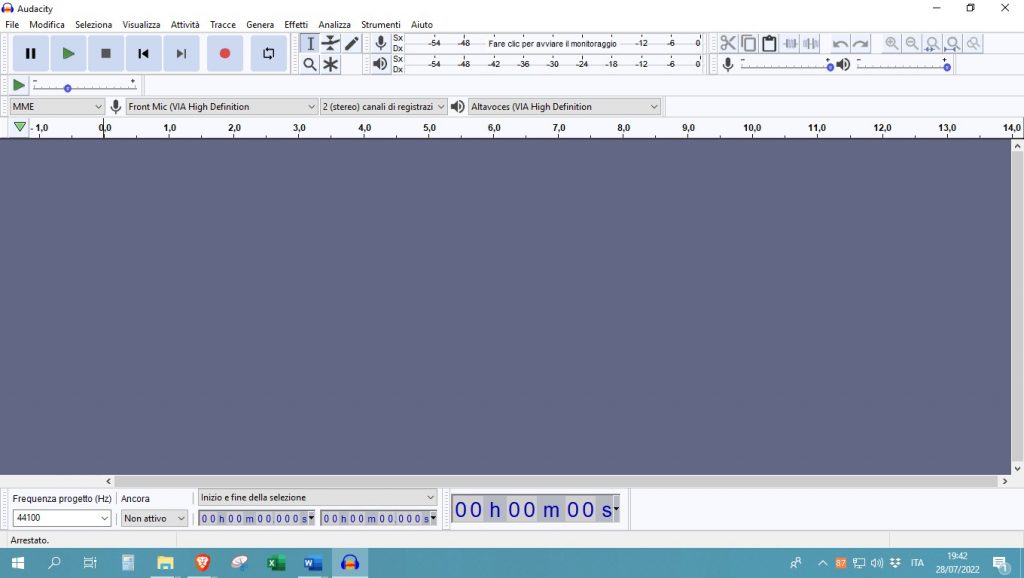Expand the Front Mic recording device dropdown
This screenshot has width=1024, height=578.
coord(221,107)
